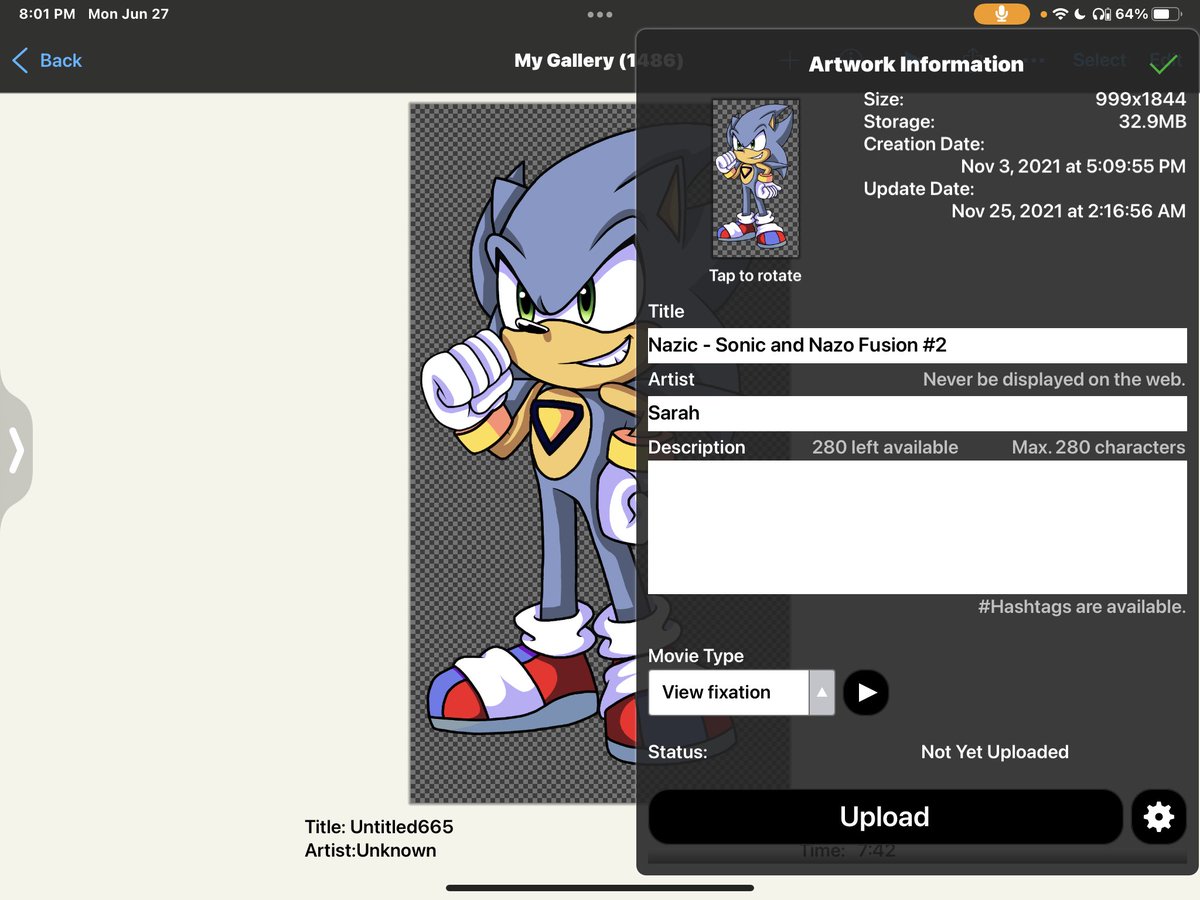
Task: Click '#Hashtags are available.' note
Action: click(1082, 607)
